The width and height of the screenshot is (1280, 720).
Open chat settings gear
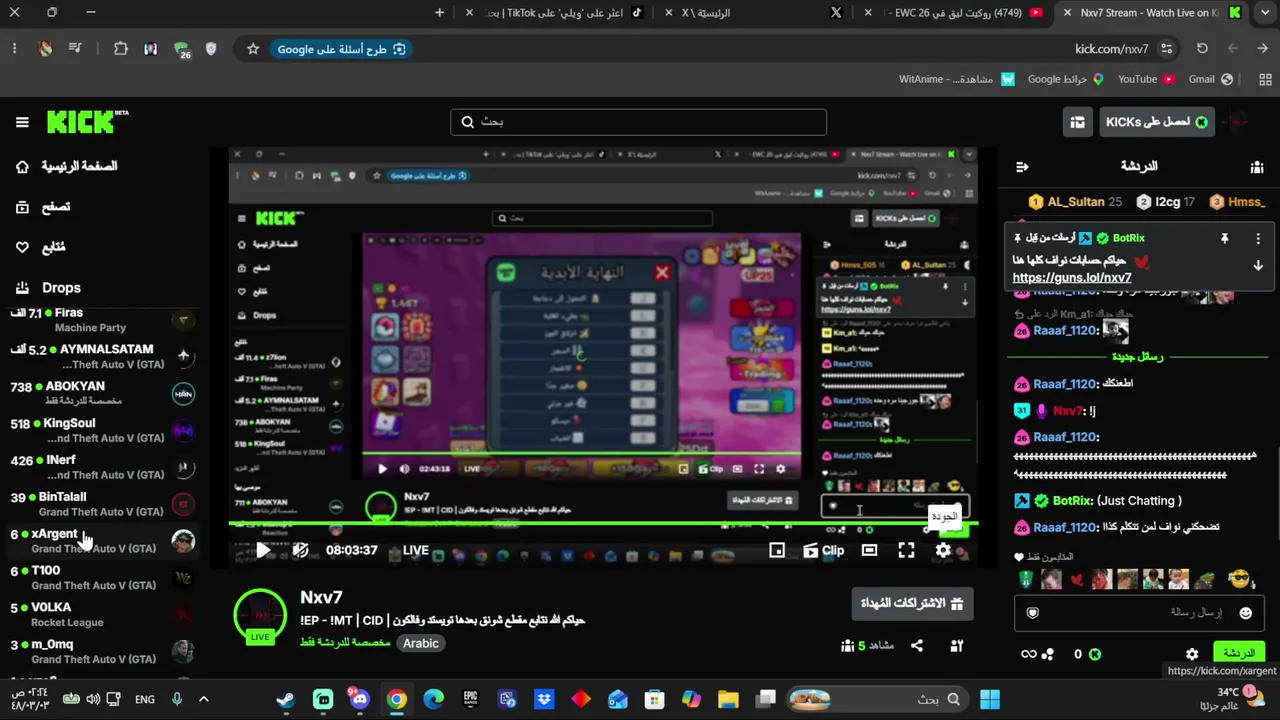[1192, 654]
